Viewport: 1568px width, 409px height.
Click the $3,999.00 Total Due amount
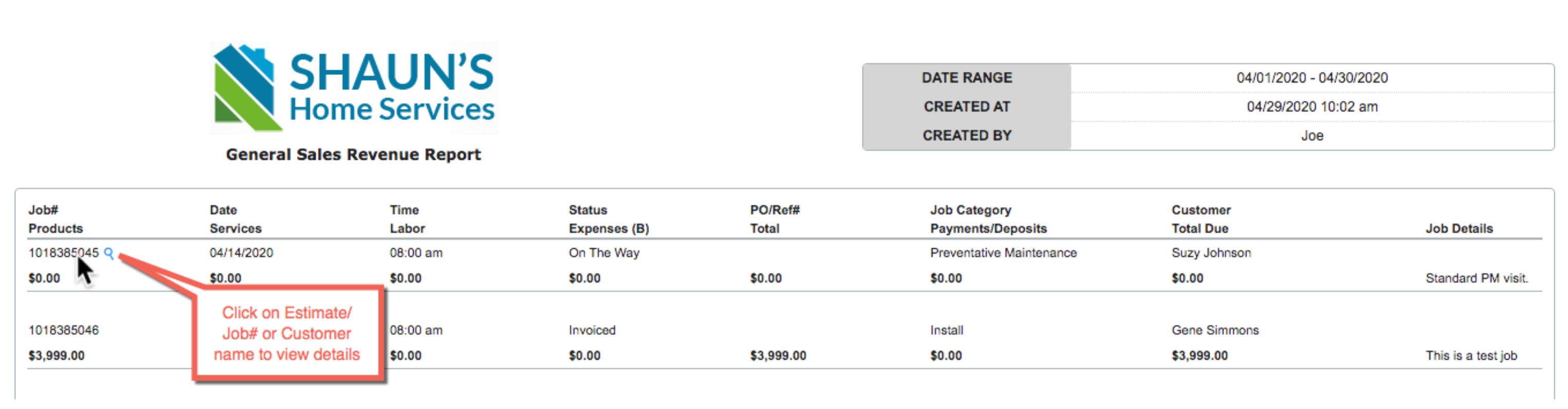(1199, 356)
